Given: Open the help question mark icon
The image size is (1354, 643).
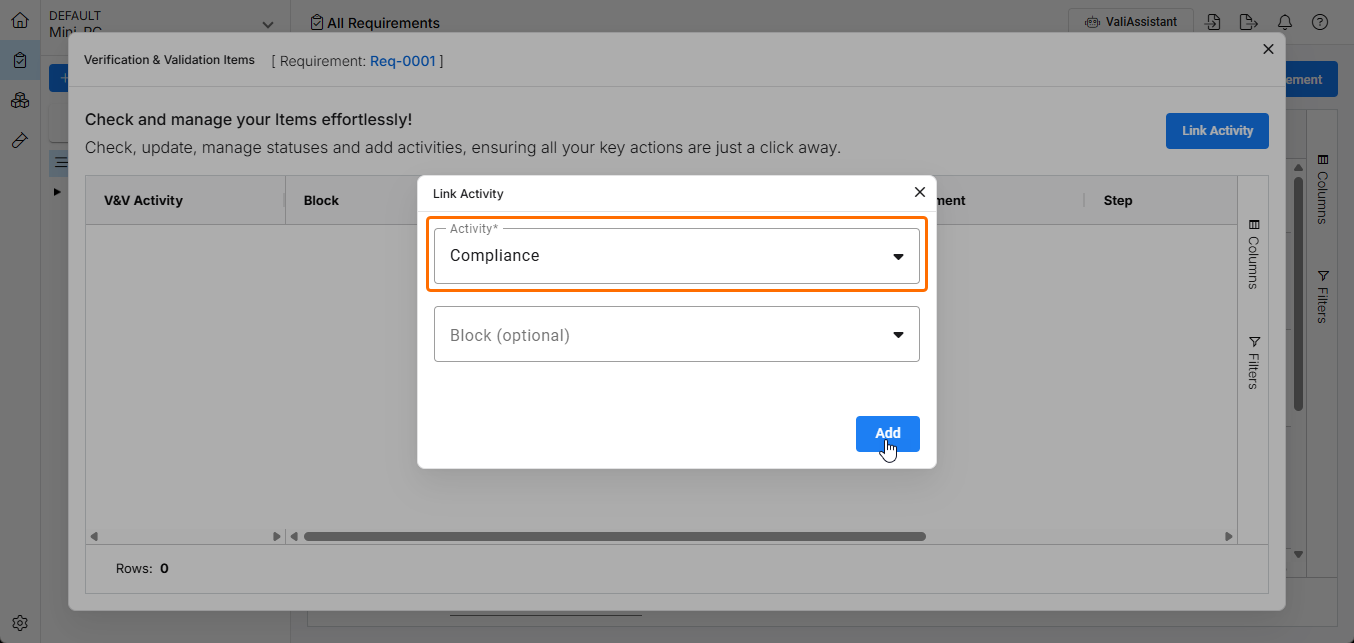Looking at the screenshot, I should click(1320, 22).
